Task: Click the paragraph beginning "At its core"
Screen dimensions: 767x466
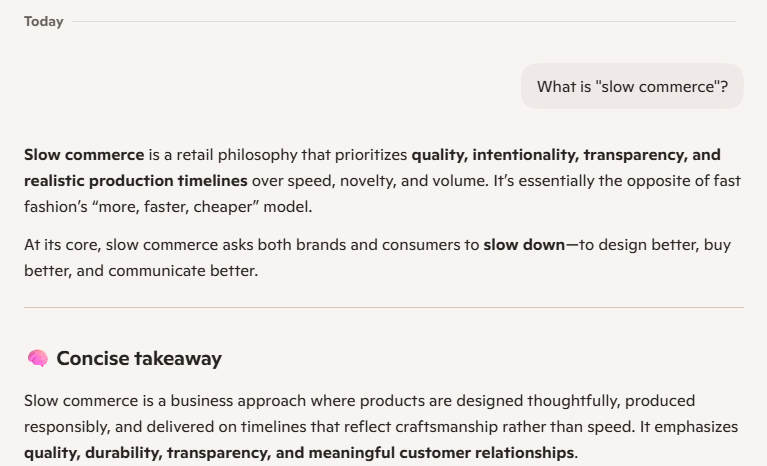Action: tap(378, 258)
